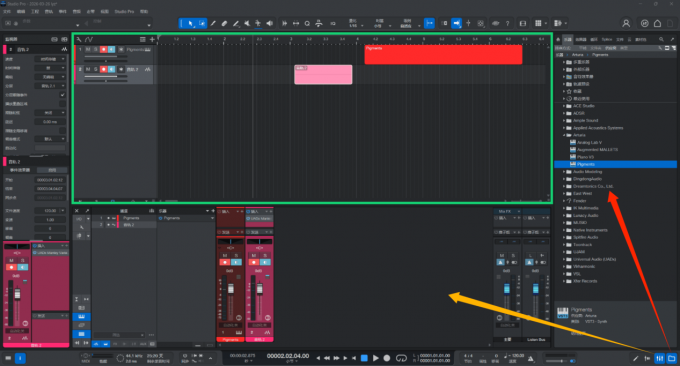The width and height of the screenshot is (680, 366).
Task: Expand the IK Multimedia folder
Action: [564, 208]
